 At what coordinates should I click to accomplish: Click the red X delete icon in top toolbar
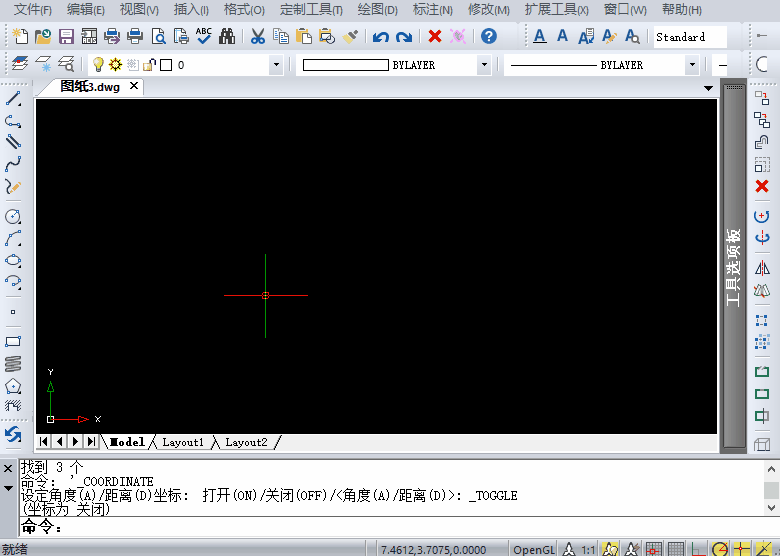click(435, 37)
